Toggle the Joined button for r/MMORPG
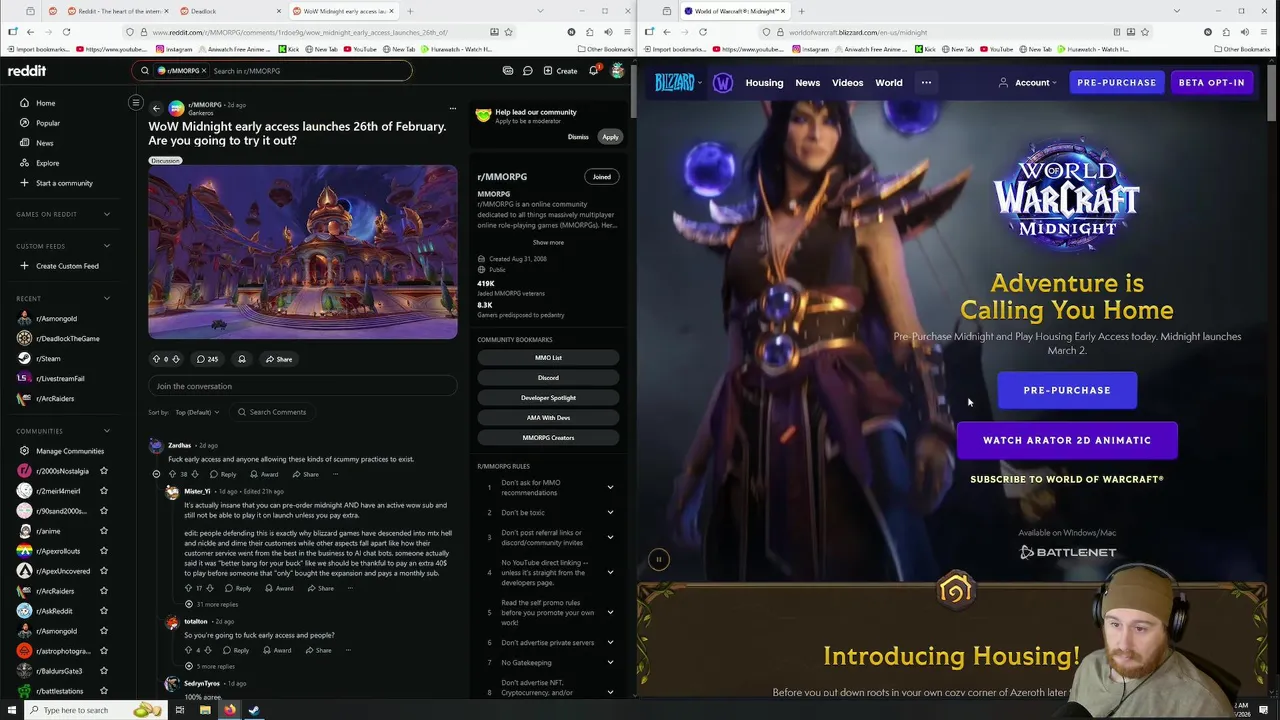The height and width of the screenshot is (720, 1280). point(601,177)
